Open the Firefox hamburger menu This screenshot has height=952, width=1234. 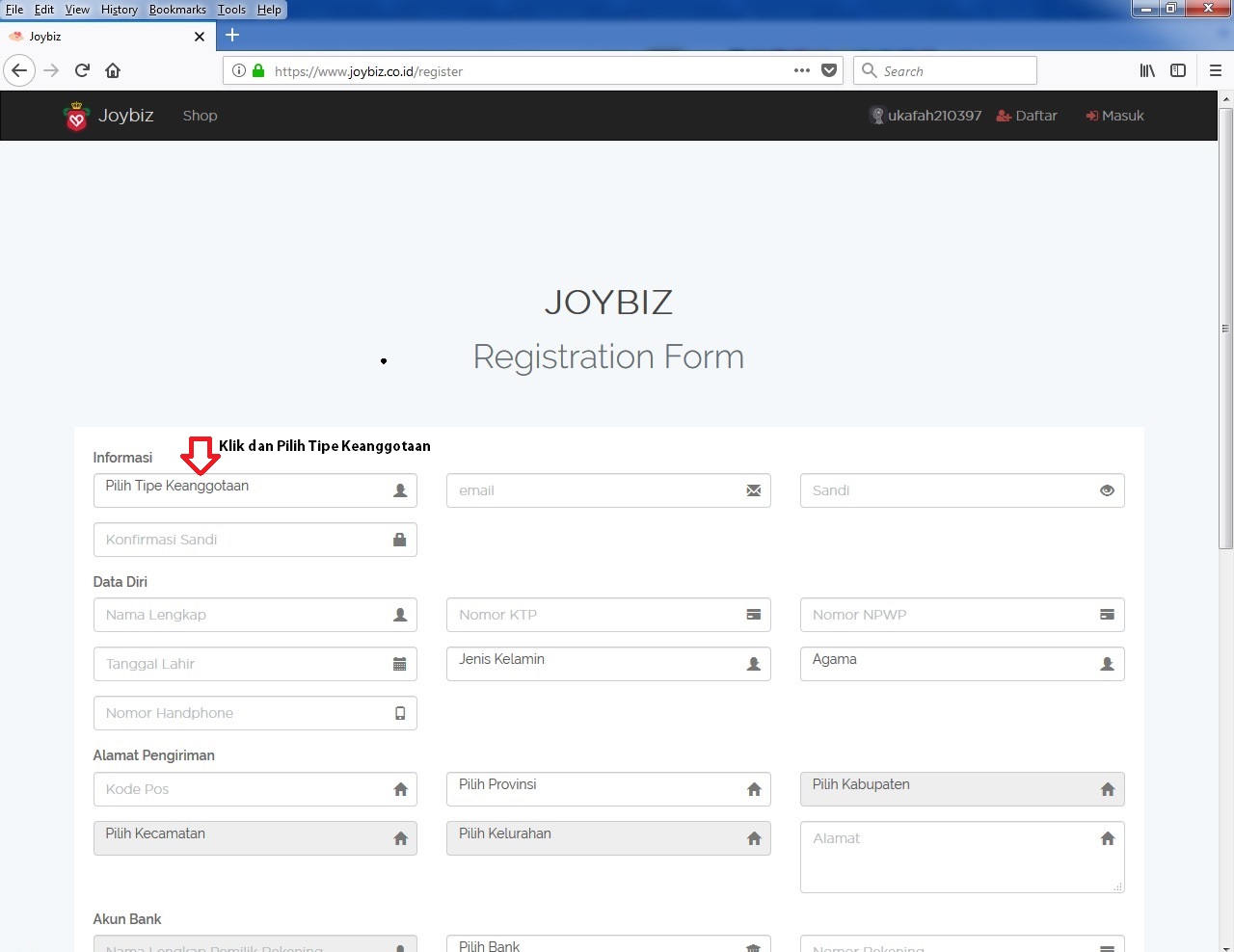1216,70
